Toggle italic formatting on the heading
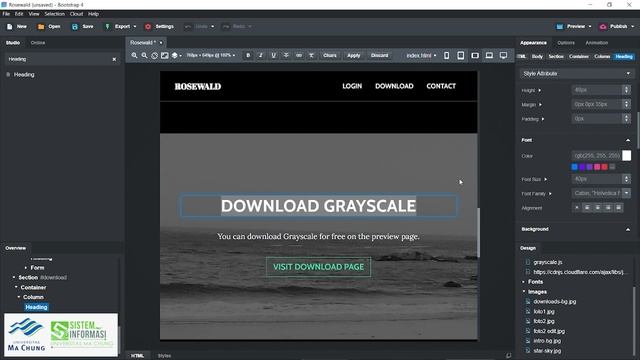Viewport: 640px width, 360px height. (x=260, y=56)
